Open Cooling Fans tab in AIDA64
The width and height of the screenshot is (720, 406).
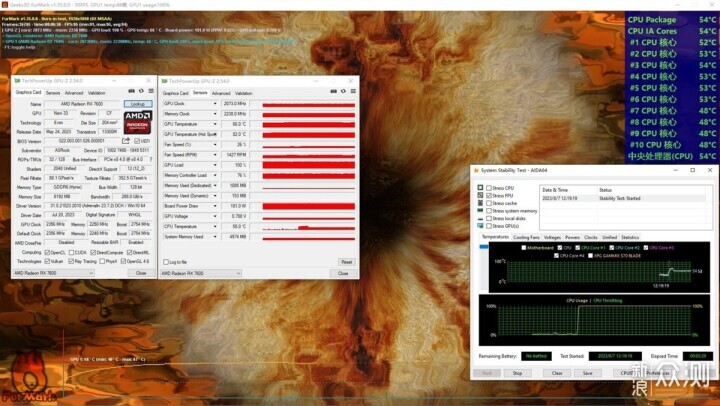tap(526, 237)
